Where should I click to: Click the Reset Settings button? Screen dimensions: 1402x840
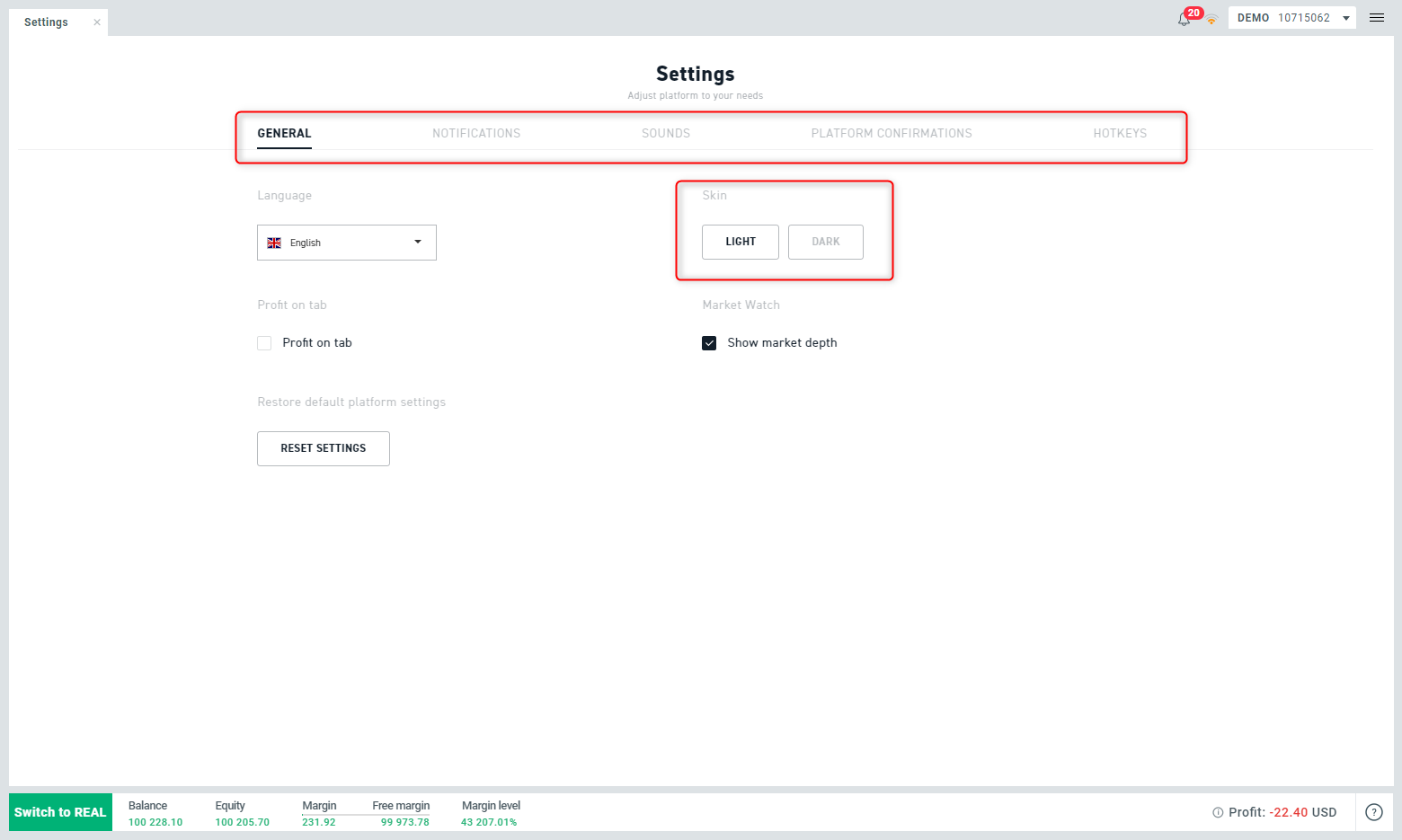point(324,448)
